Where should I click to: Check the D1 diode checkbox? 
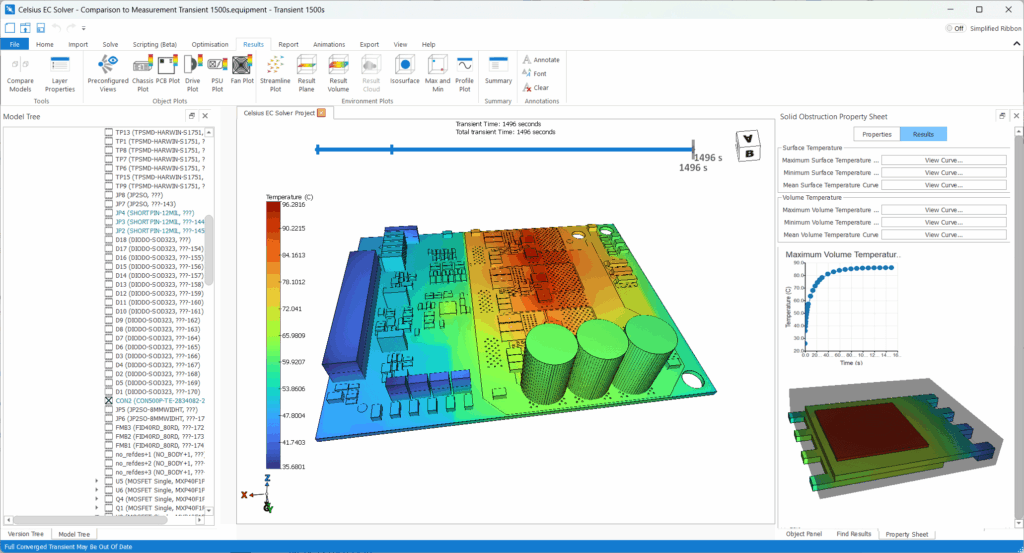[x=109, y=392]
